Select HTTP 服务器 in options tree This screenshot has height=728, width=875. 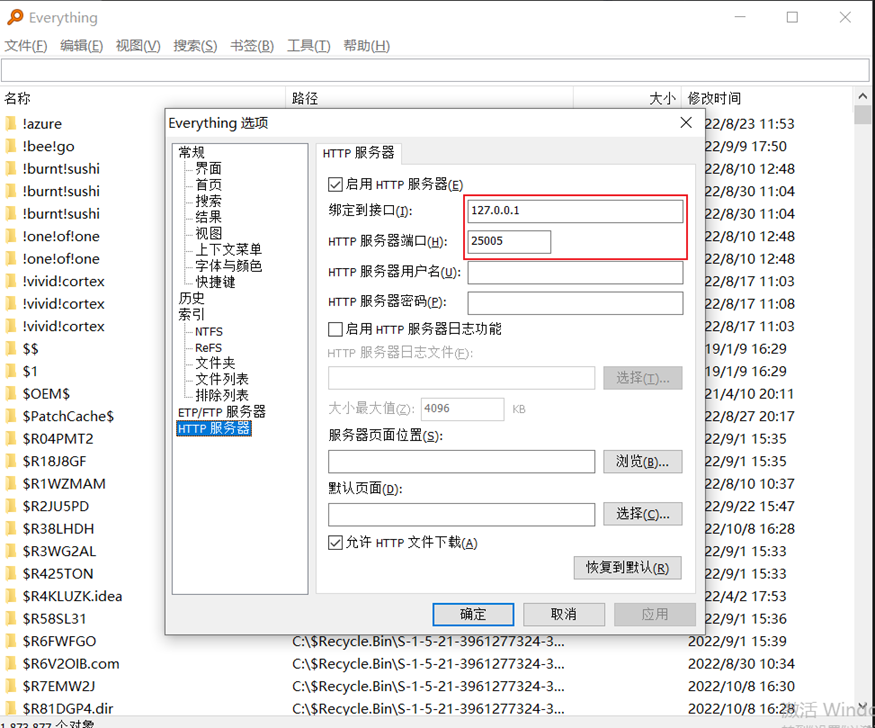tap(214, 428)
